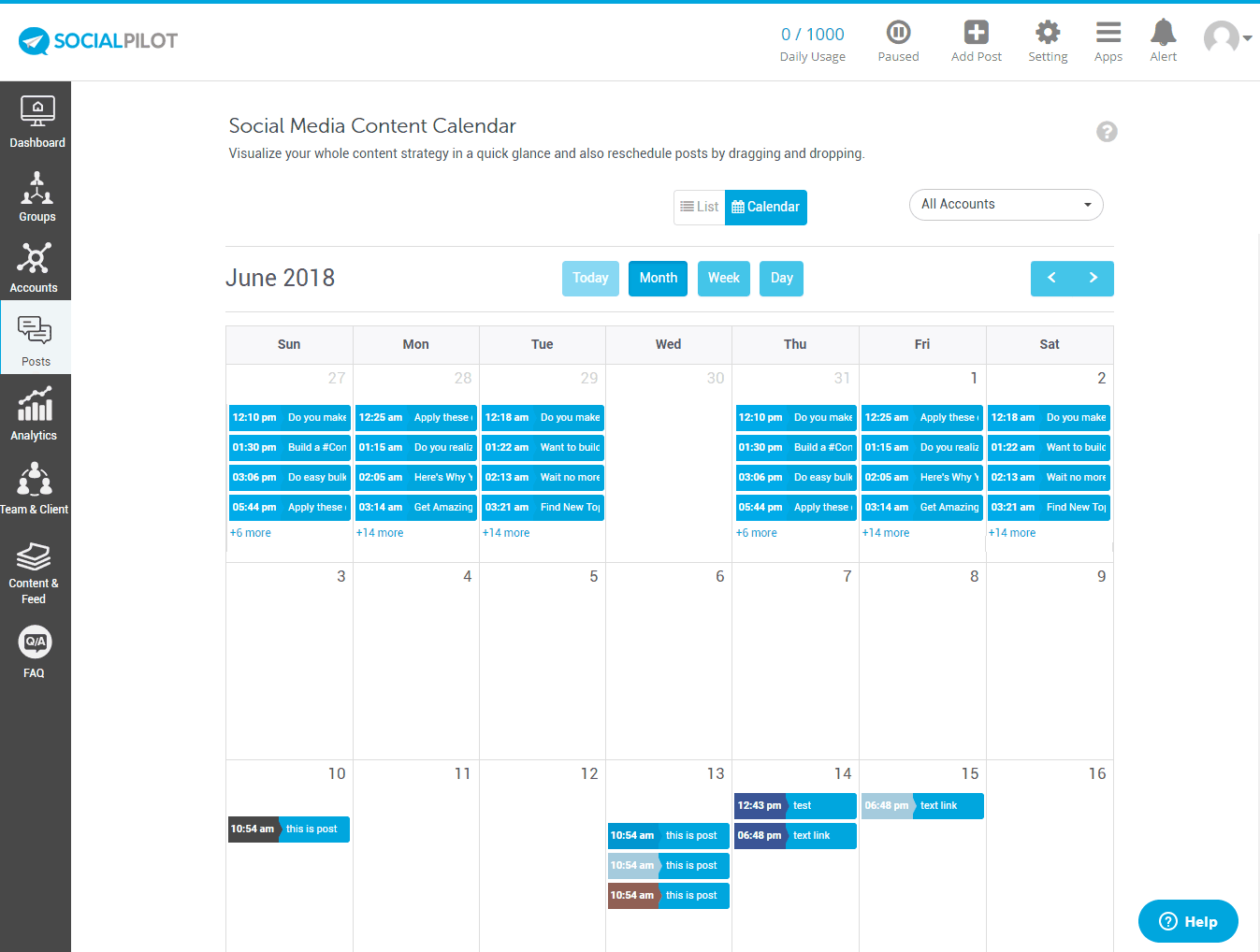Viewport: 1260px width, 952px height.
Task: Expand the All Accounts dropdown
Action: tap(1006, 205)
